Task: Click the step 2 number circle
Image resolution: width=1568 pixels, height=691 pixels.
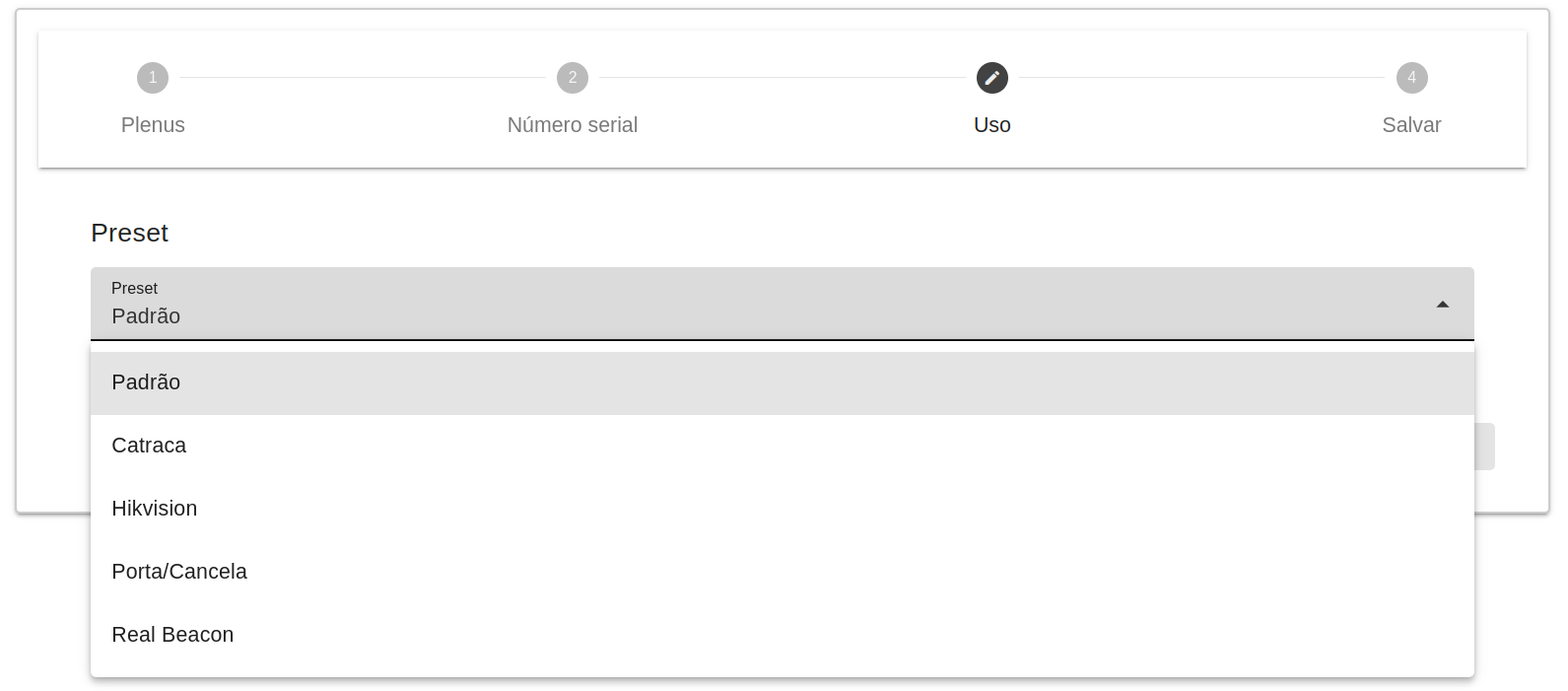Action: [573, 78]
